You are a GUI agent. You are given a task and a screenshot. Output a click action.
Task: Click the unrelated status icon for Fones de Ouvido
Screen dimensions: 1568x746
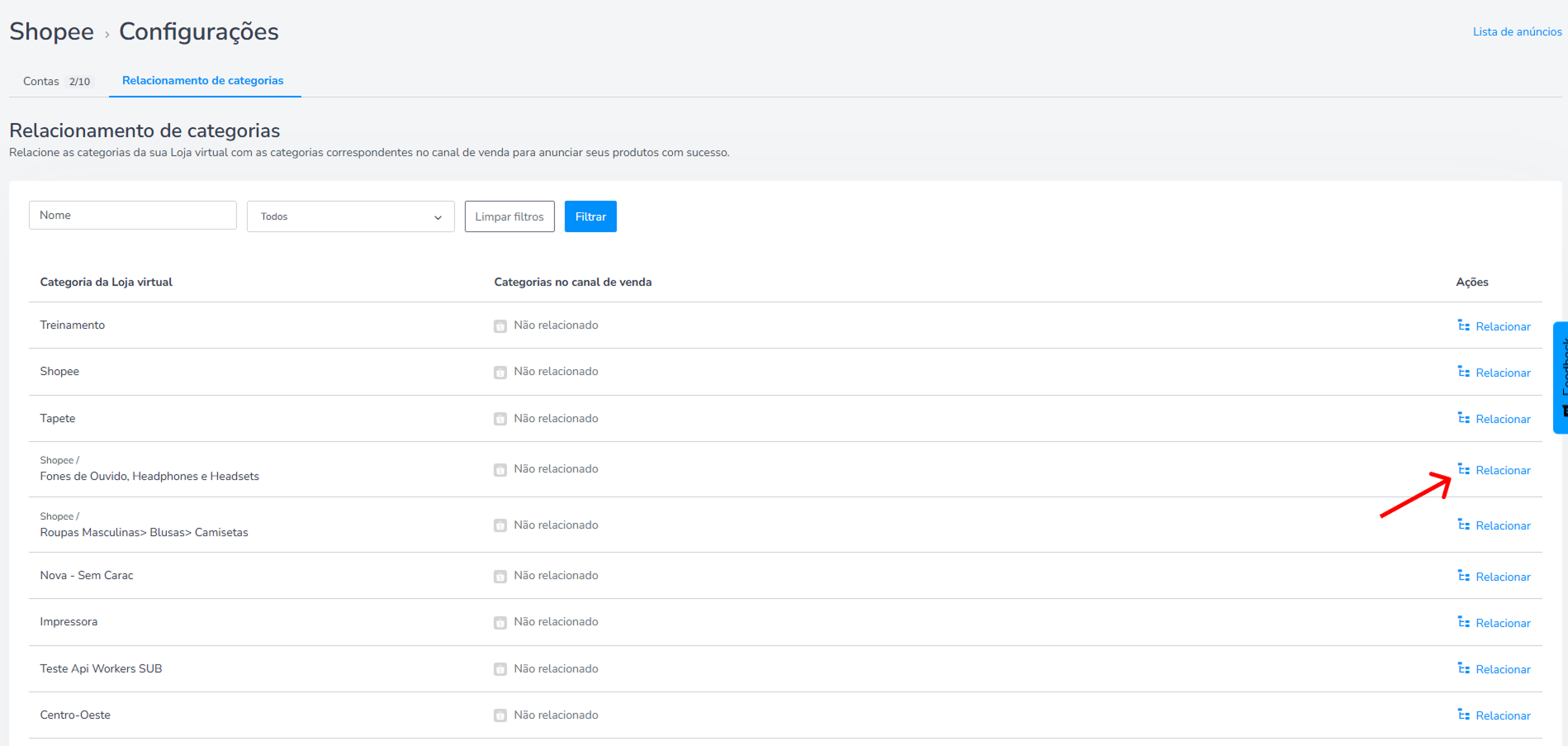click(x=500, y=470)
